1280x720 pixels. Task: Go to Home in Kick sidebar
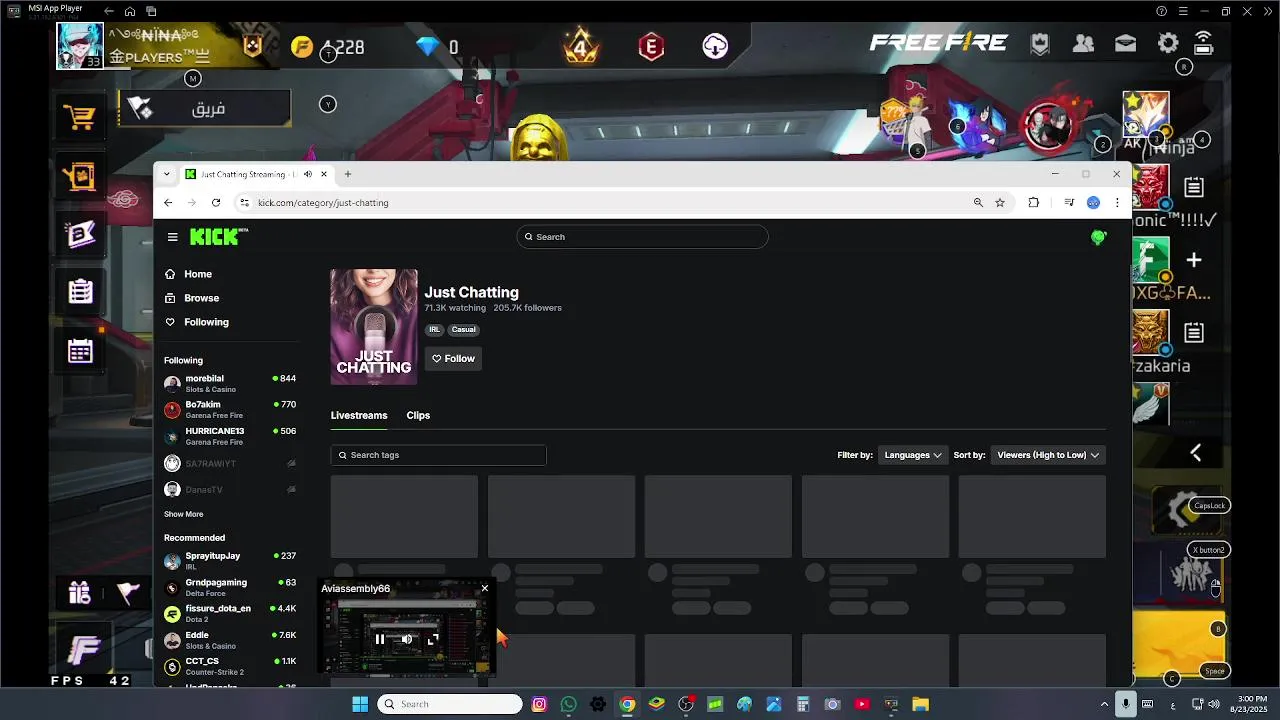coord(197,274)
